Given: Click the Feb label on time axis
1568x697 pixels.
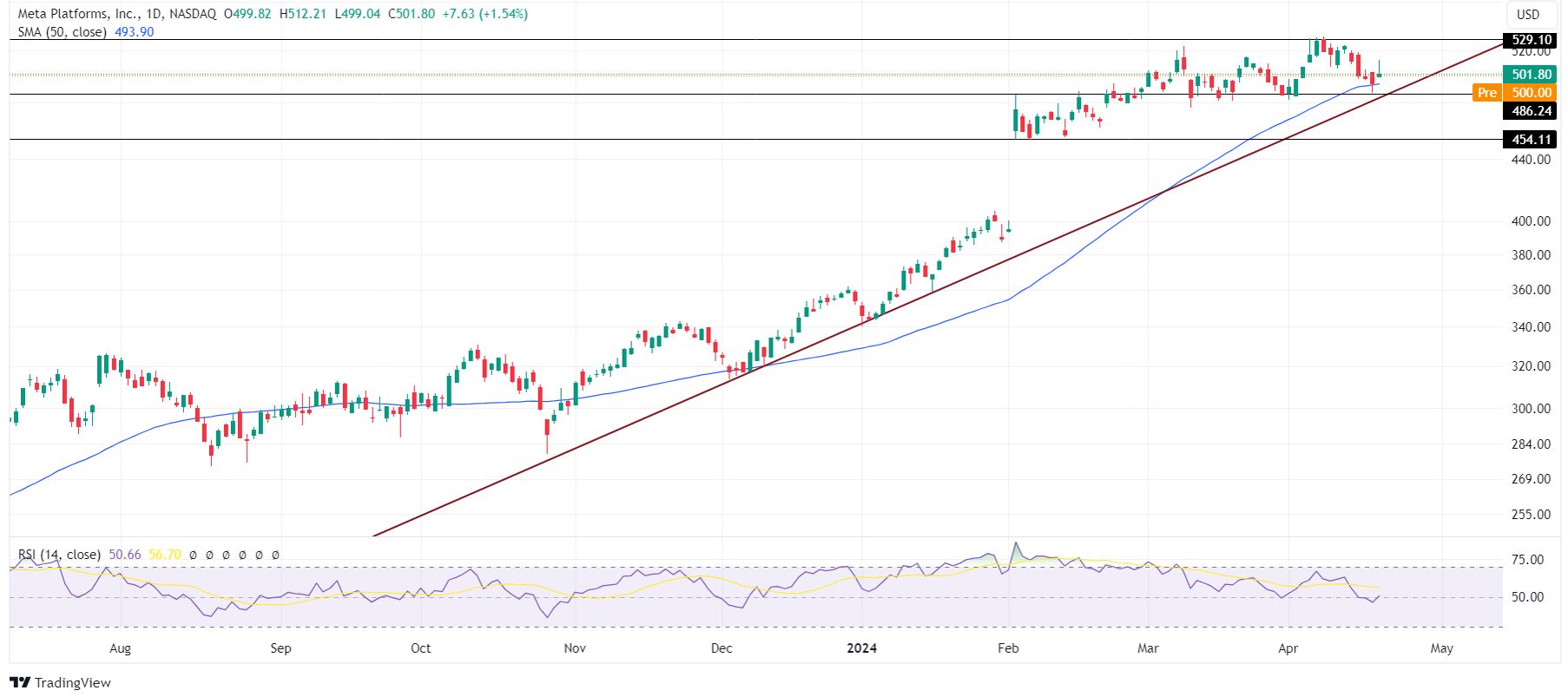Looking at the screenshot, I should 1008,648.
